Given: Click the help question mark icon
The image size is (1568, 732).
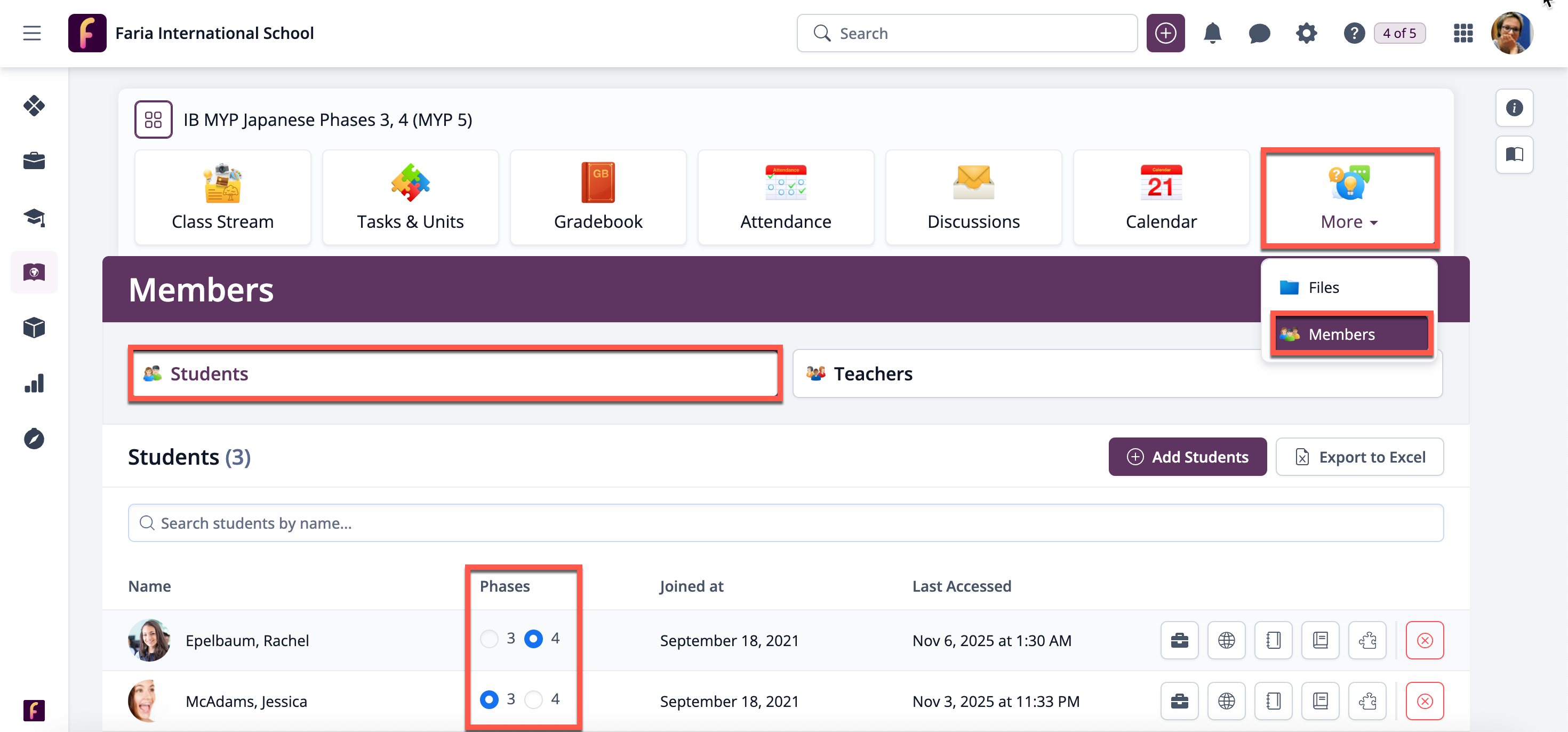Looking at the screenshot, I should click(x=1354, y=33).
